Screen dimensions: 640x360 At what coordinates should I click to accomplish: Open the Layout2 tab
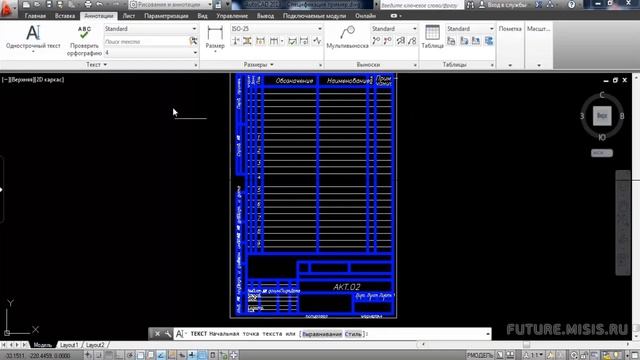[95, 345]
